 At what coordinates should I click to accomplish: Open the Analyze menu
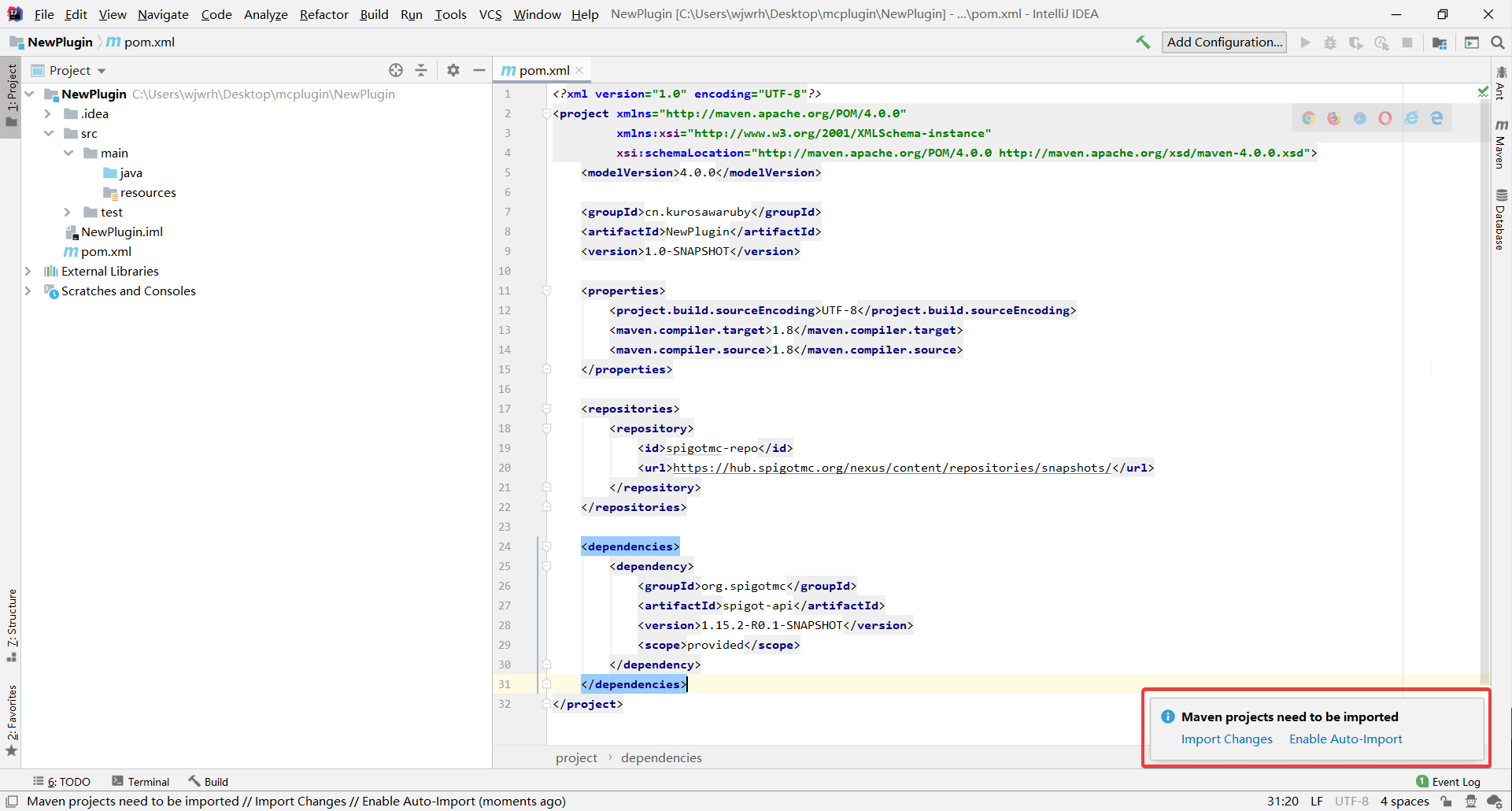tap(265, 14)
